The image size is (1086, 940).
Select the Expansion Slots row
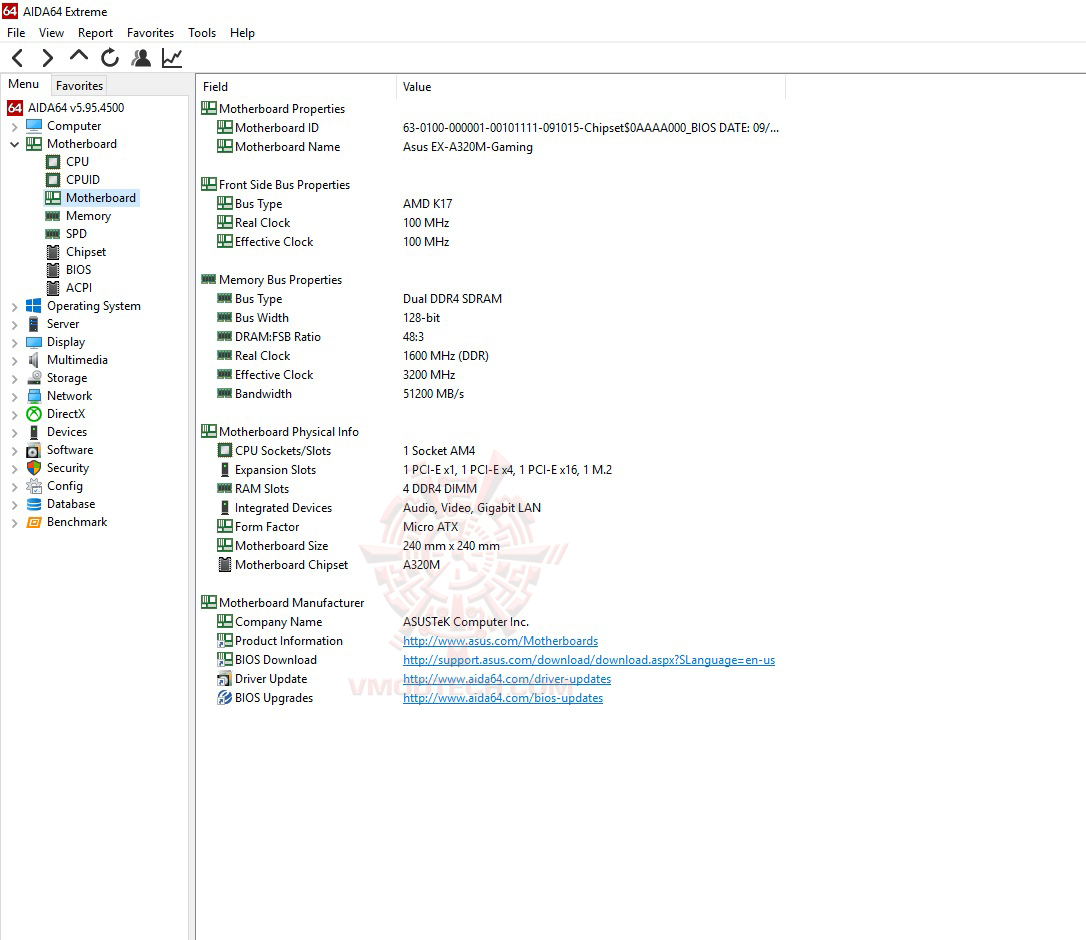[492, 470]
